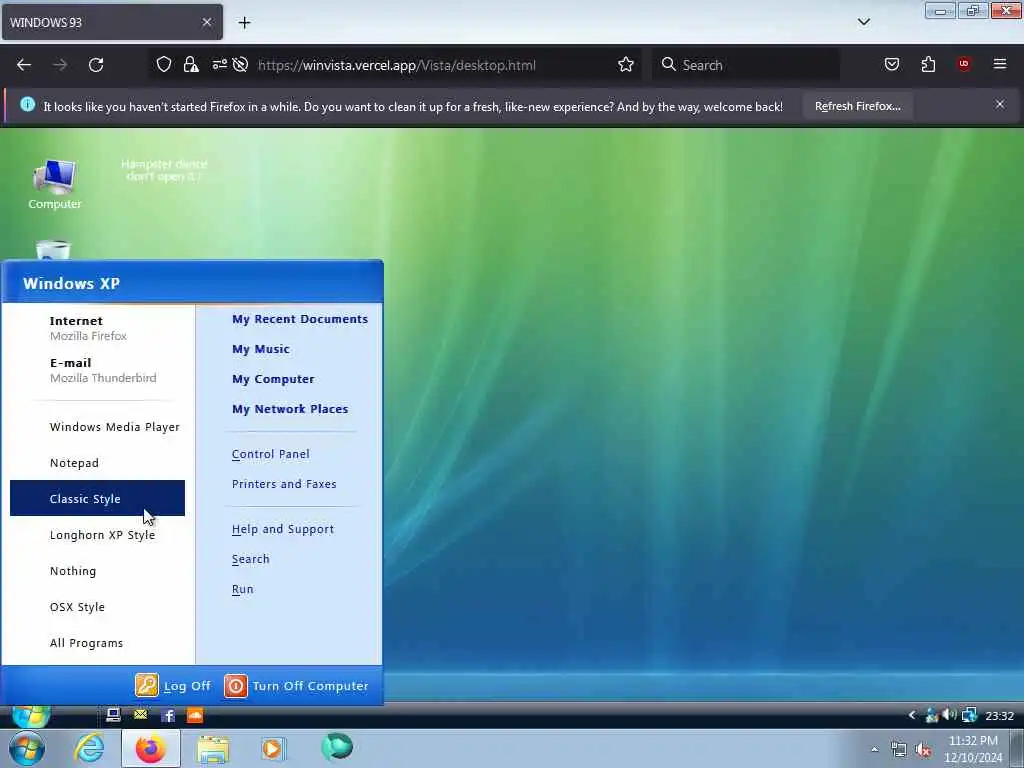Open My Computer in Start menu
The width and height of the screenshot is (1024, 768).
click(273, 379)
